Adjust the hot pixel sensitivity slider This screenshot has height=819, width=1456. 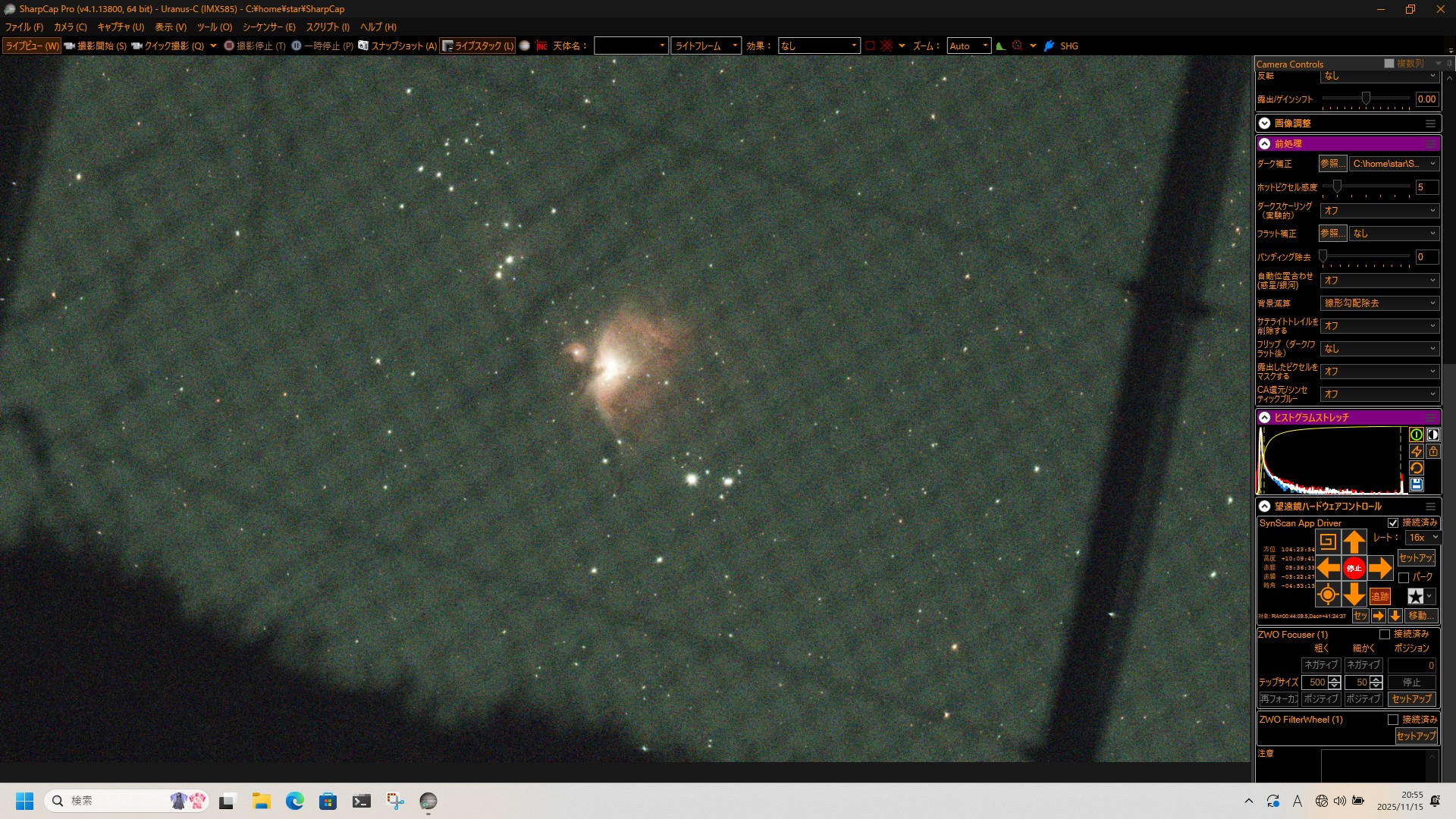(x=1337, y=187)
